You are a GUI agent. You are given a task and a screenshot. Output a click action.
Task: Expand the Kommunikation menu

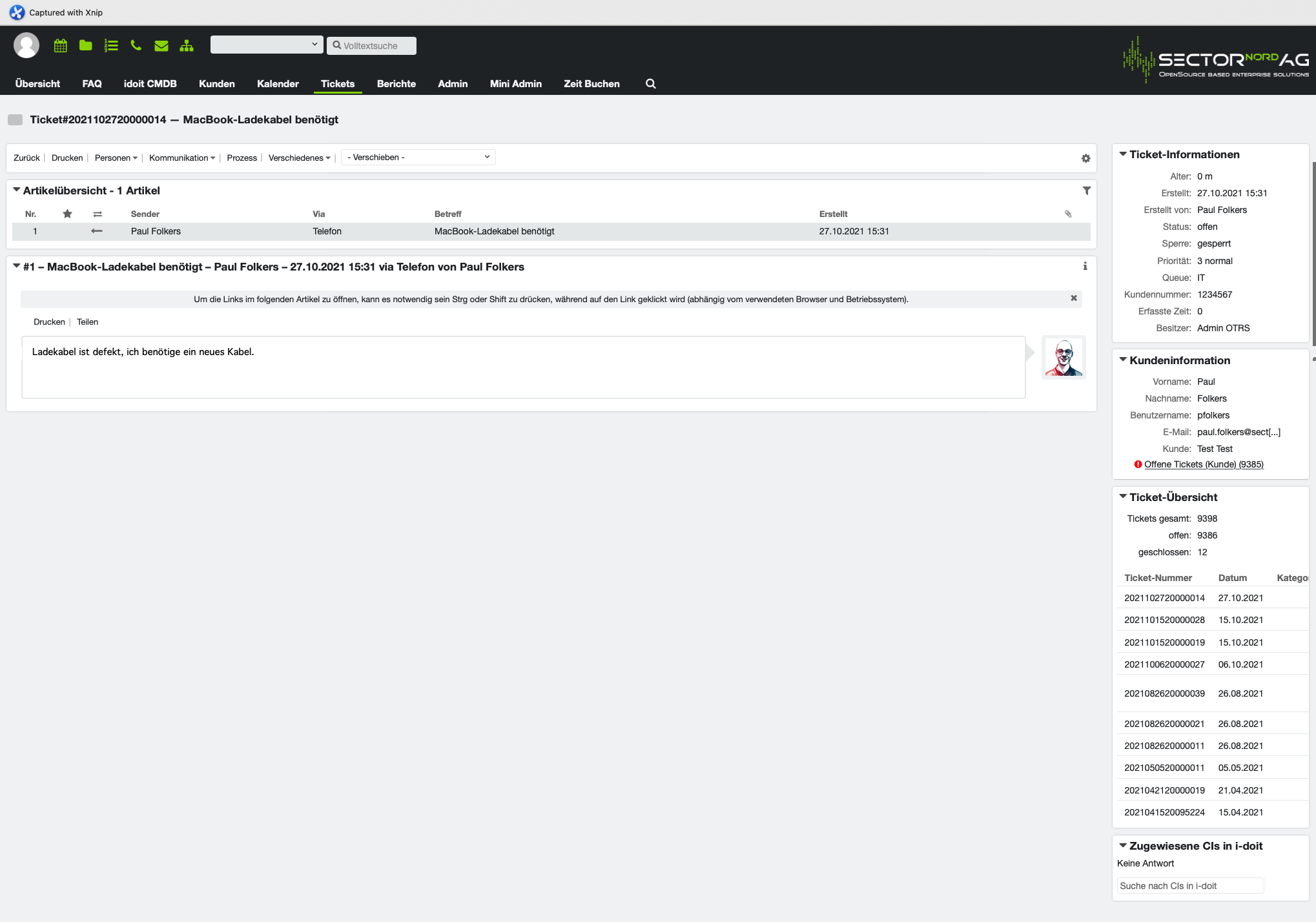coord(182,158)
